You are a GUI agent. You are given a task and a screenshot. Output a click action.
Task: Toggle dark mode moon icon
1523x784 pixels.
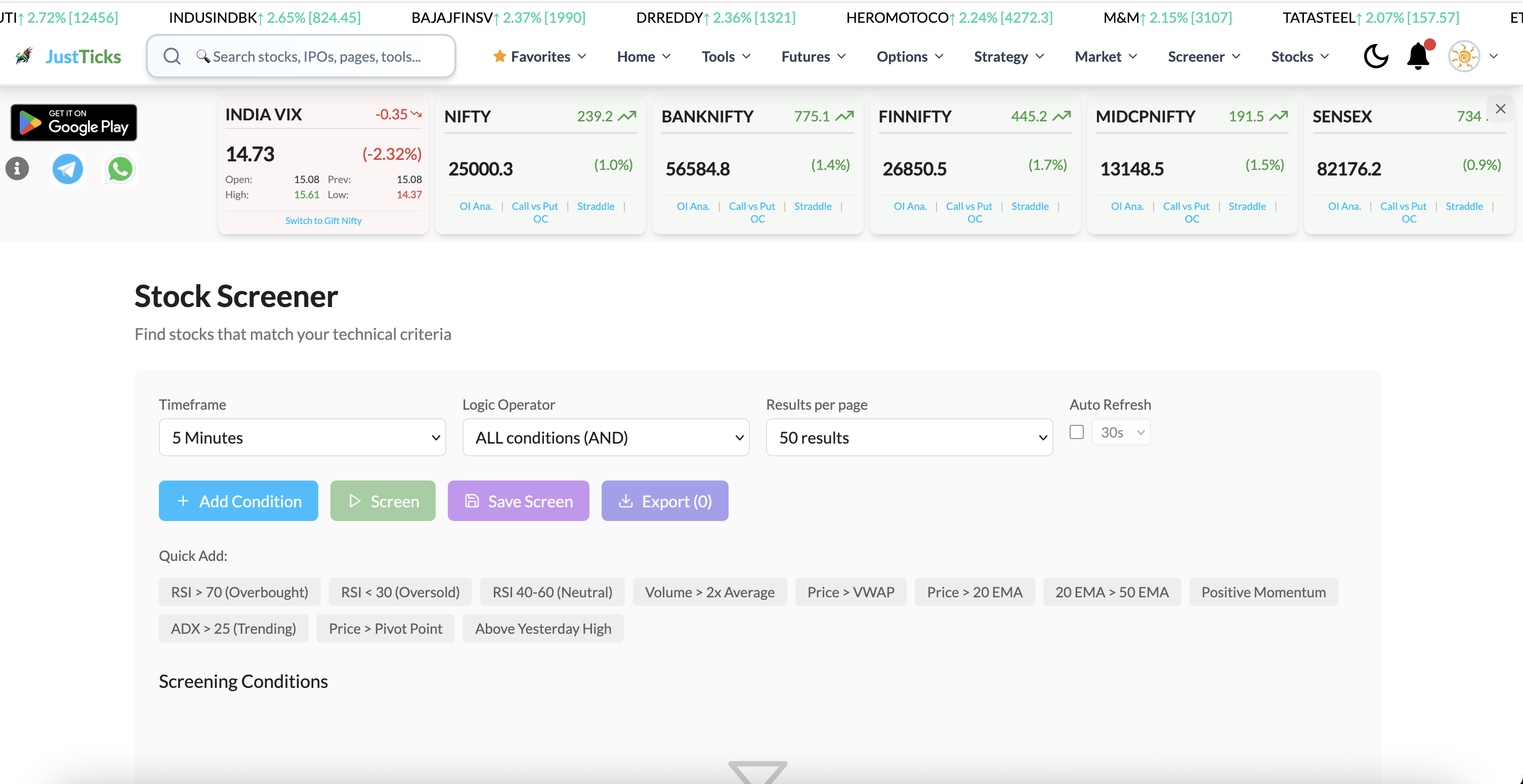tap(1376, 57)
